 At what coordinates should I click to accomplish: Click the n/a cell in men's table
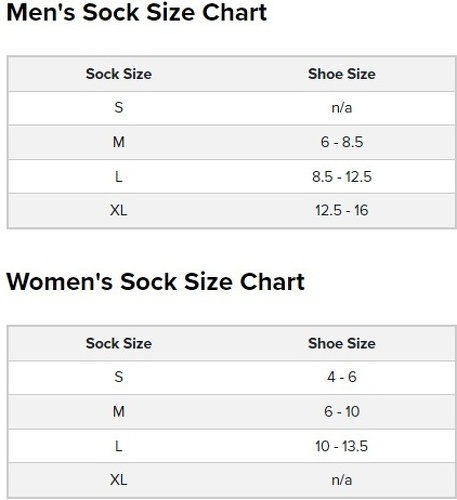coord(342,108)
